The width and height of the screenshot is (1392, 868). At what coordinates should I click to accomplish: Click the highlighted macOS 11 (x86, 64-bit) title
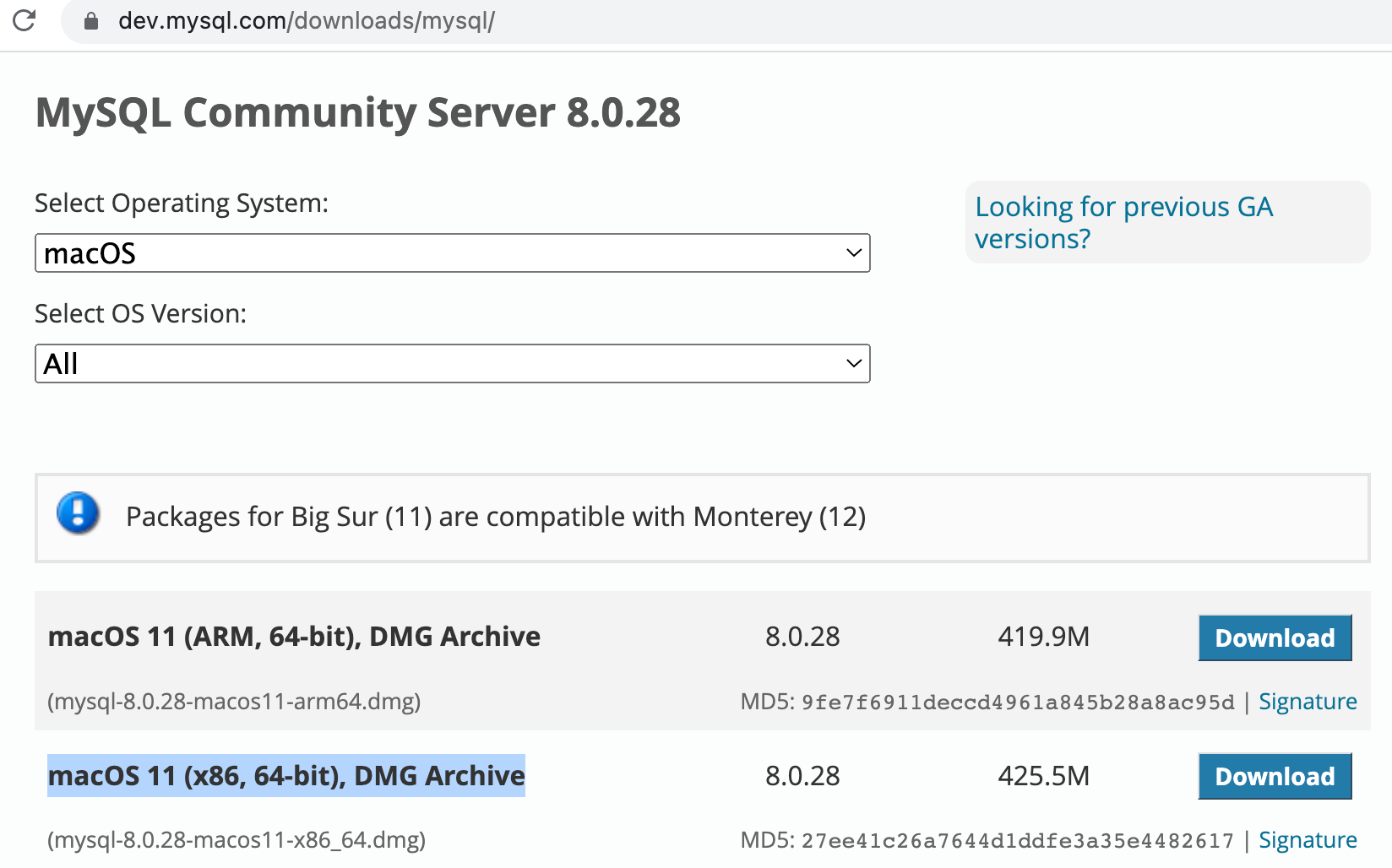coord(286,775)
